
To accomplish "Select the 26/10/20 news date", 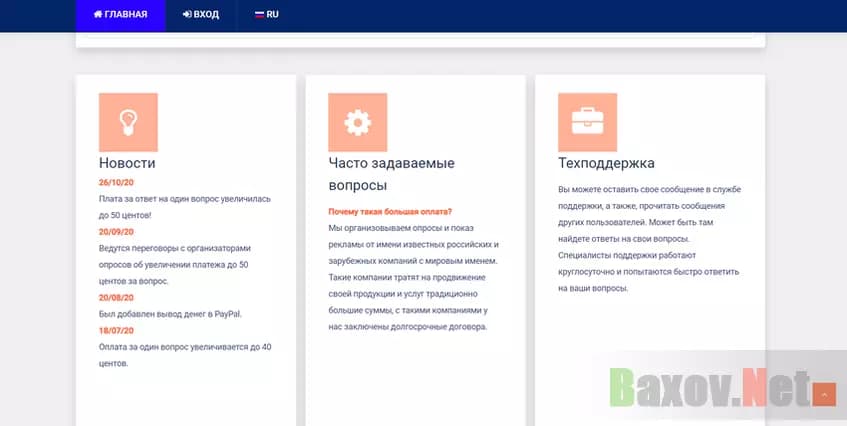I will pos(116,182).
